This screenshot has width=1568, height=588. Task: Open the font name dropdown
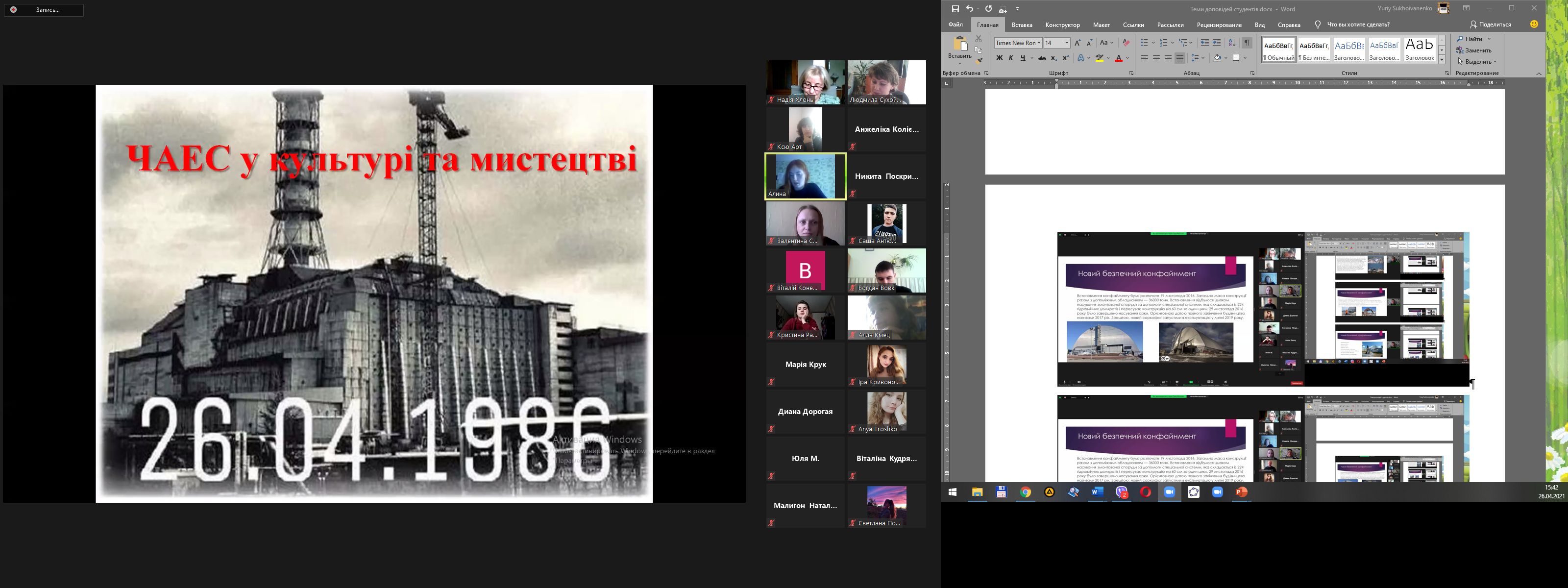[1039, 43]
